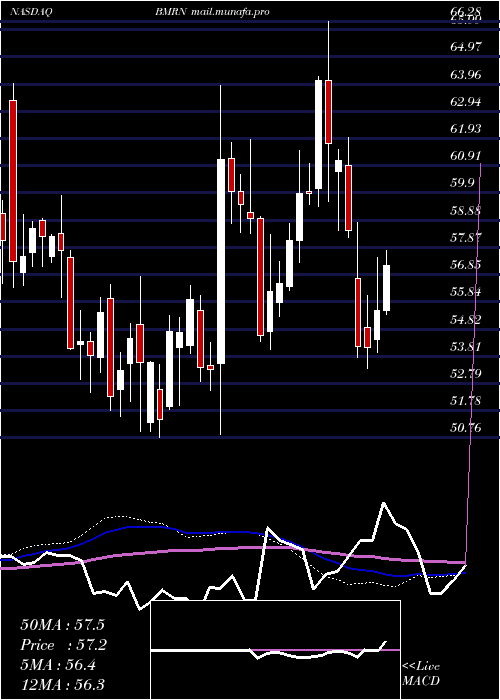The height and width of the screenshot is (700, 500).
Task: Select the 57.87 price axis label
Action: [x=466, y=237]
